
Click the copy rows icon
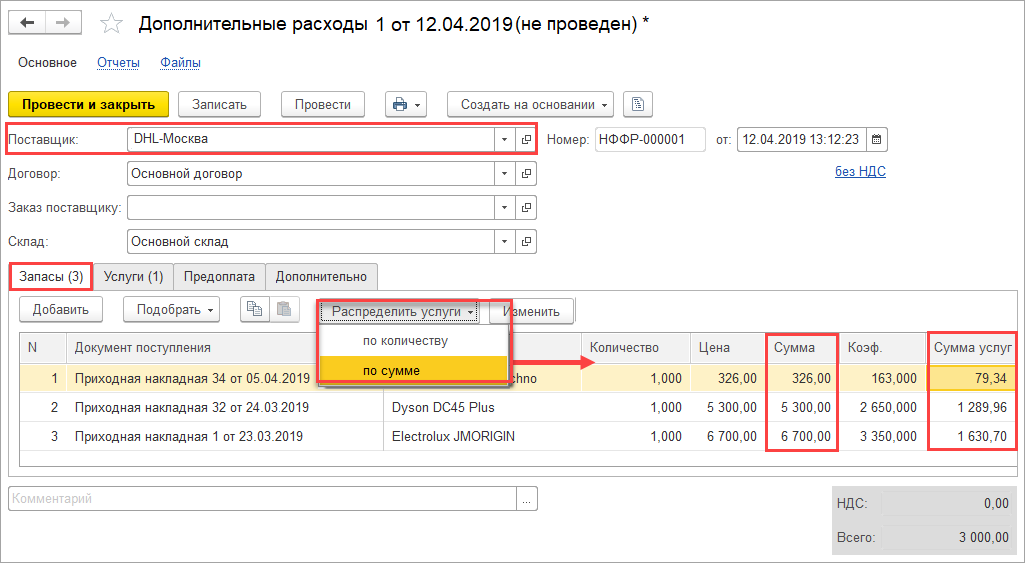256,310
